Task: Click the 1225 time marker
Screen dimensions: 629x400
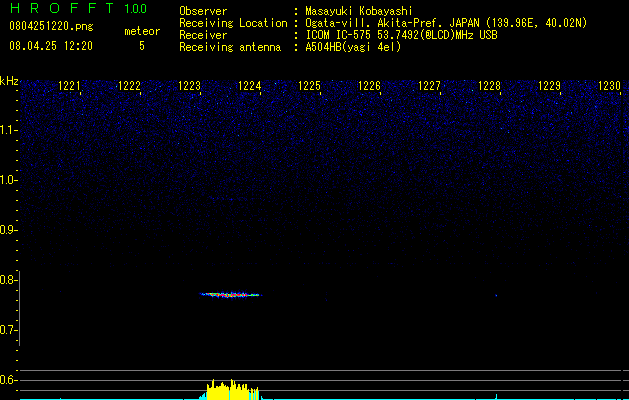Action: tap(309, 86)
